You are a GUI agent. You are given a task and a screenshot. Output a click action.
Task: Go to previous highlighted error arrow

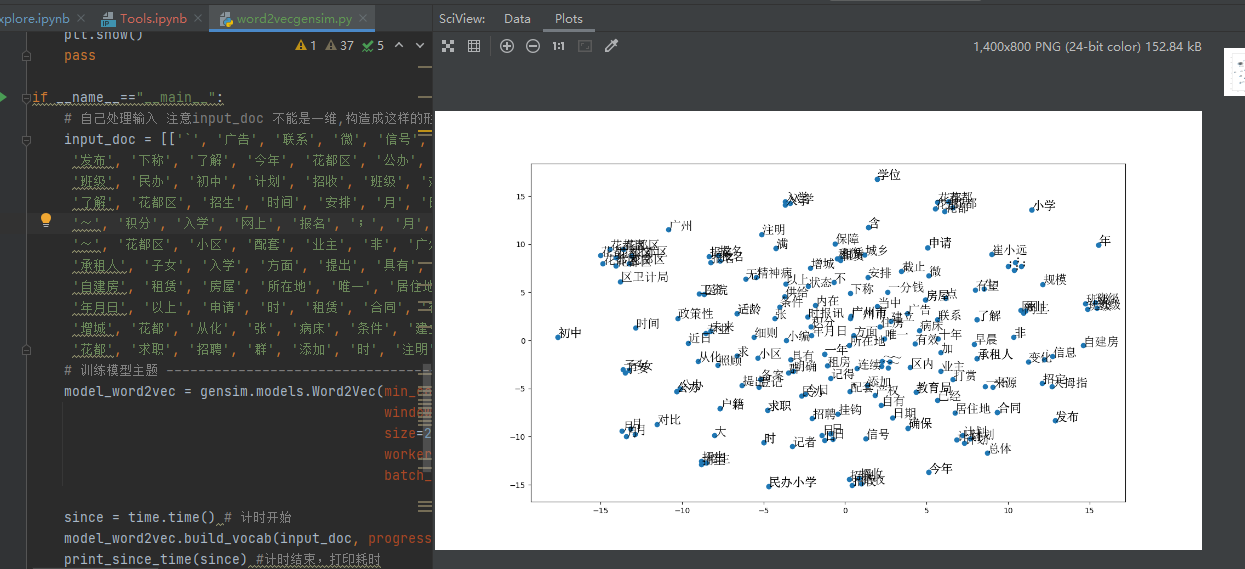click(399, 45)
